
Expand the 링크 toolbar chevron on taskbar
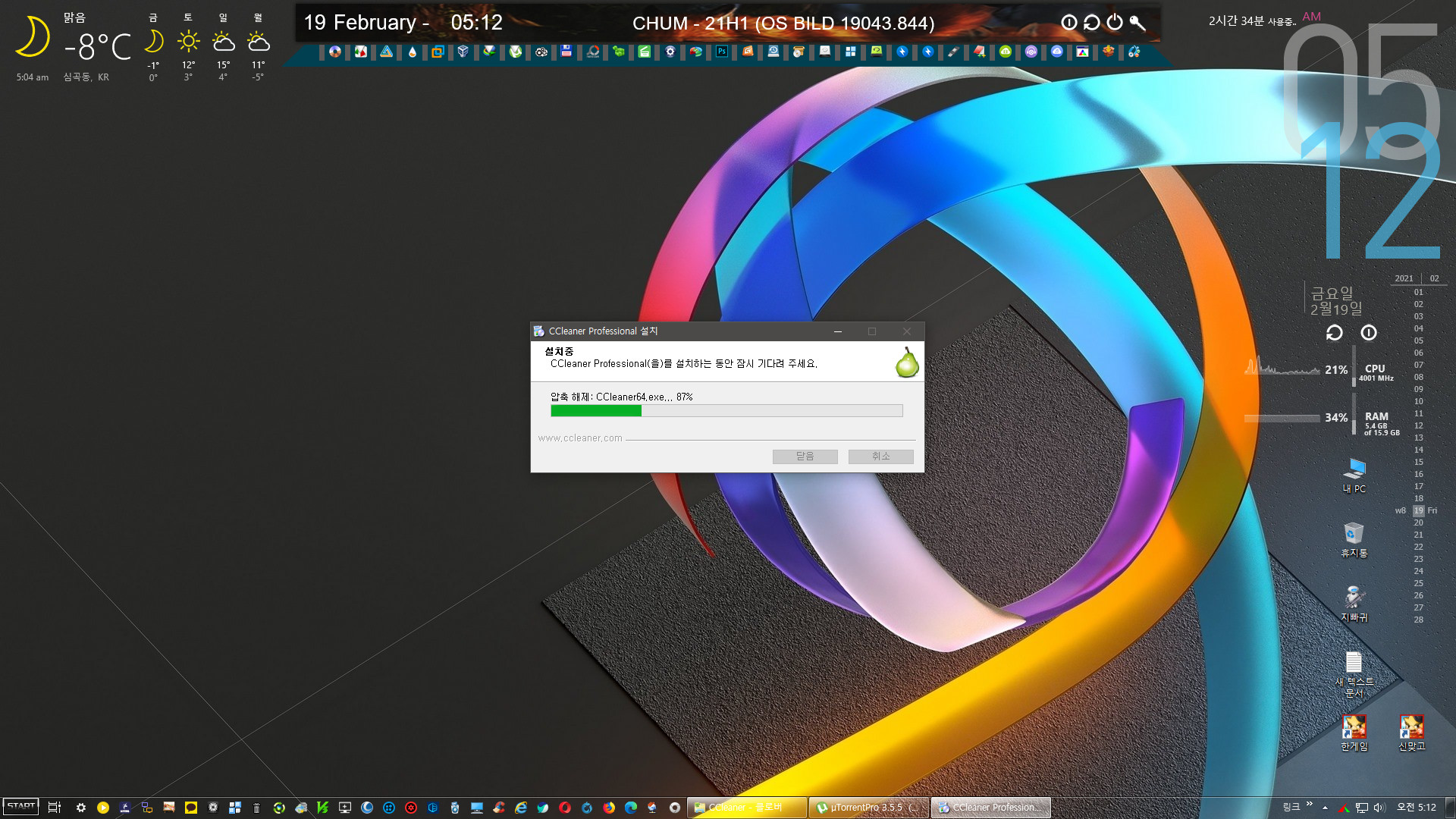coord(1309,805)
